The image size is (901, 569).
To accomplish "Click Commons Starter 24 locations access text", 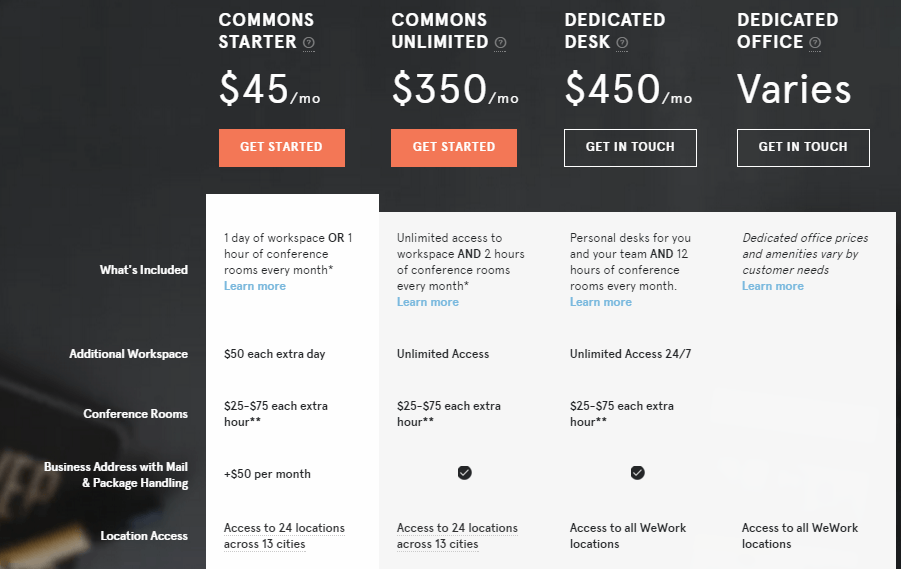I will pyautogui.click(x=284, y=536).
